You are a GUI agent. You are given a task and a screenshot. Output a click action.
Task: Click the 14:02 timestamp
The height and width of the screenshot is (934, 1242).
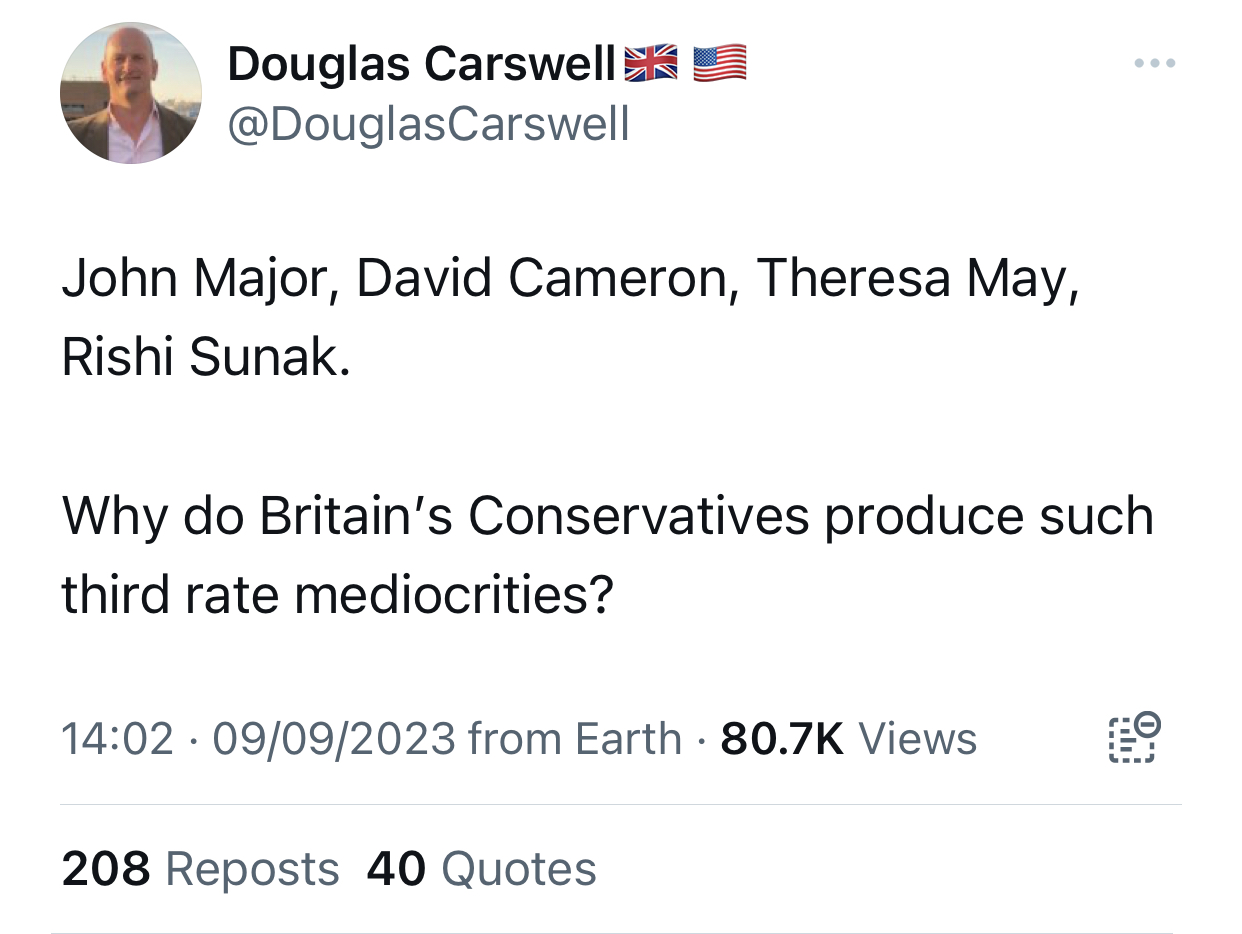pos(117,739)
